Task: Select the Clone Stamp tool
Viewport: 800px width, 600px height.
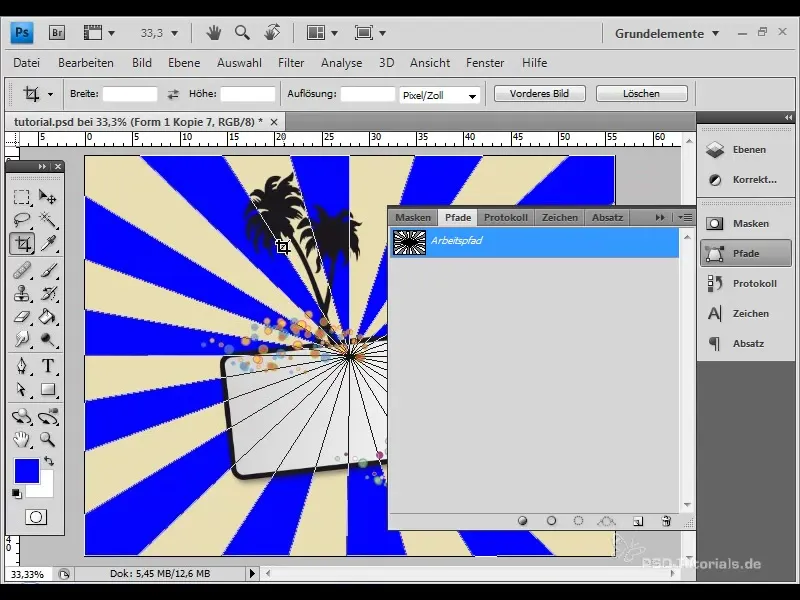Action: coord(21,294)
